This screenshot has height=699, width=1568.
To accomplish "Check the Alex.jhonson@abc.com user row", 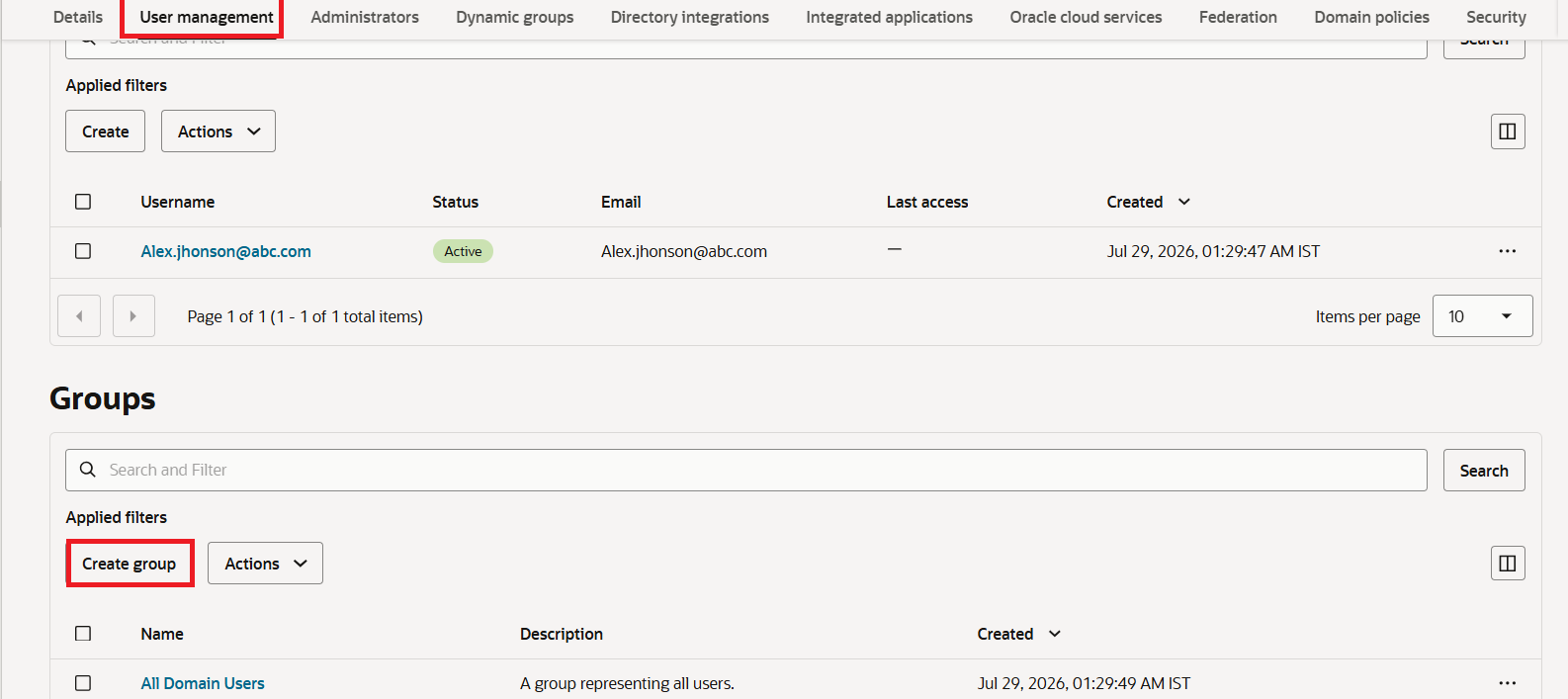I will coord(83,251).
